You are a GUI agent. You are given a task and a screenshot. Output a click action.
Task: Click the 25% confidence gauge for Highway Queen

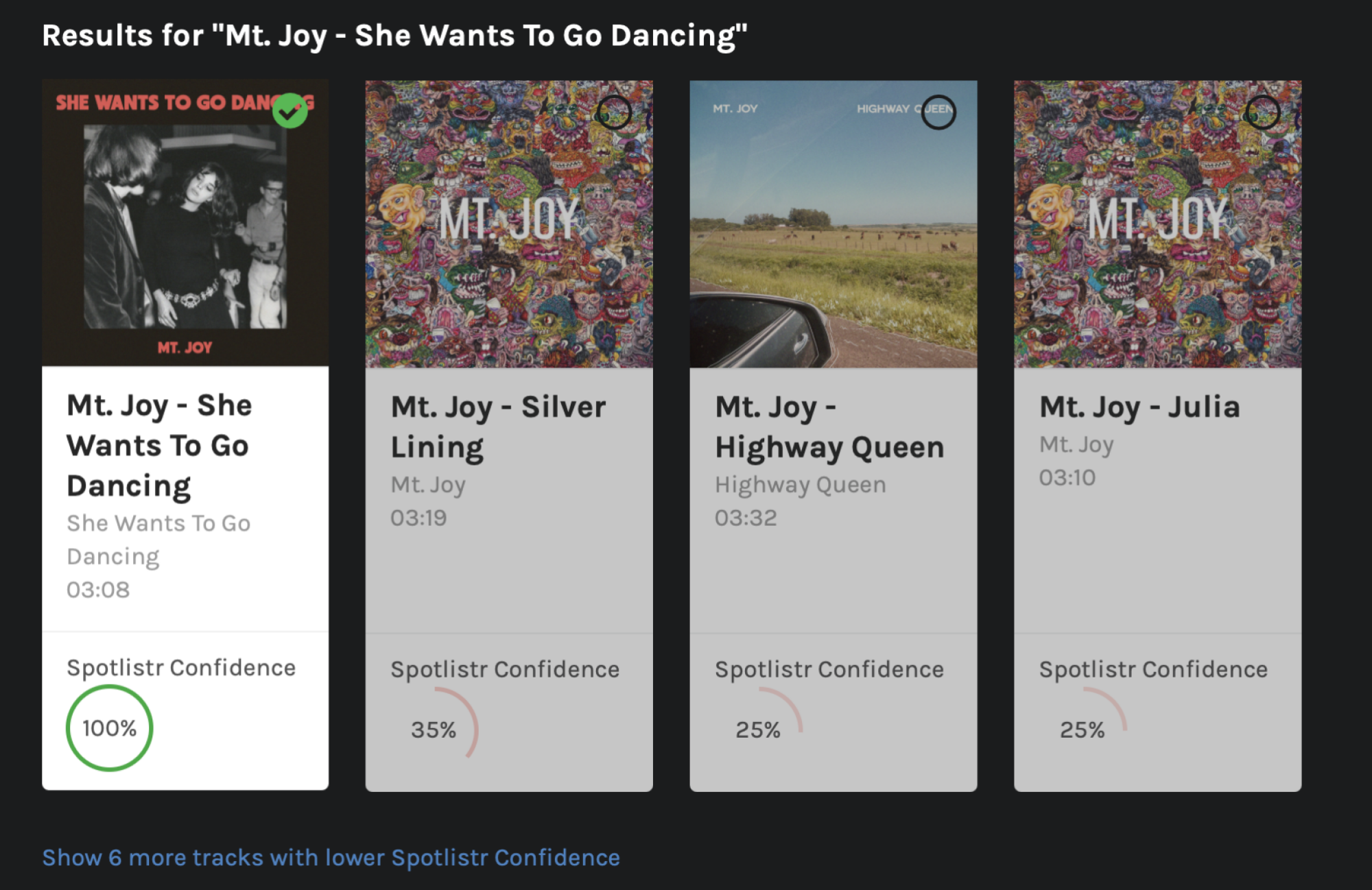coord(759,730)
